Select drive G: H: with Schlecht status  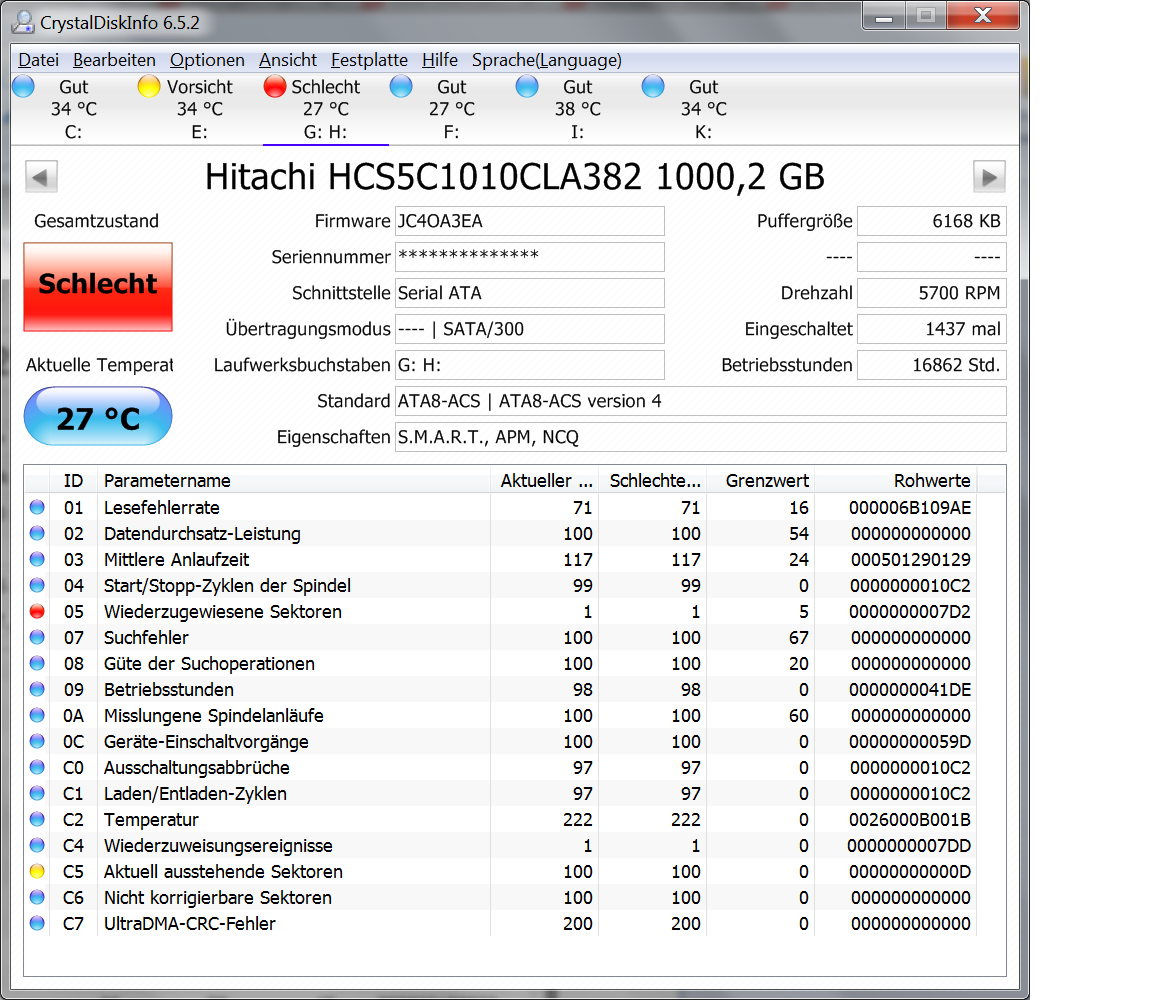[325, 109]
